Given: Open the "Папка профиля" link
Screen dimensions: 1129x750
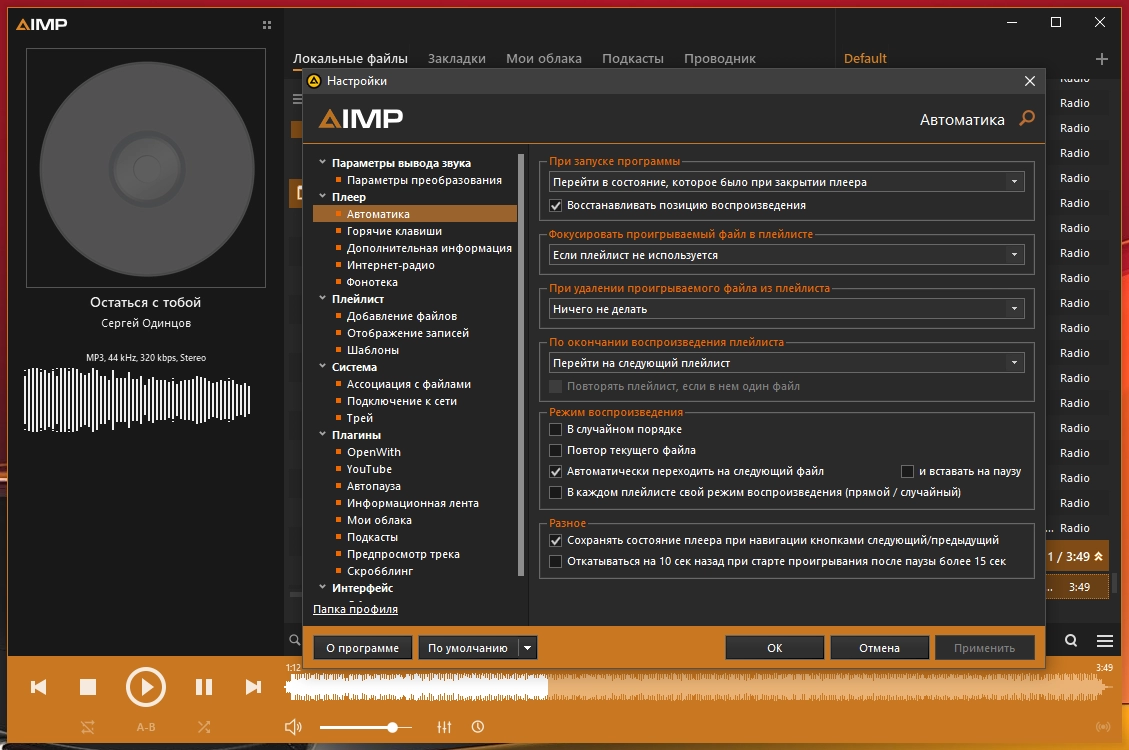Looking at the screenshot, I should tap(356, 609).
